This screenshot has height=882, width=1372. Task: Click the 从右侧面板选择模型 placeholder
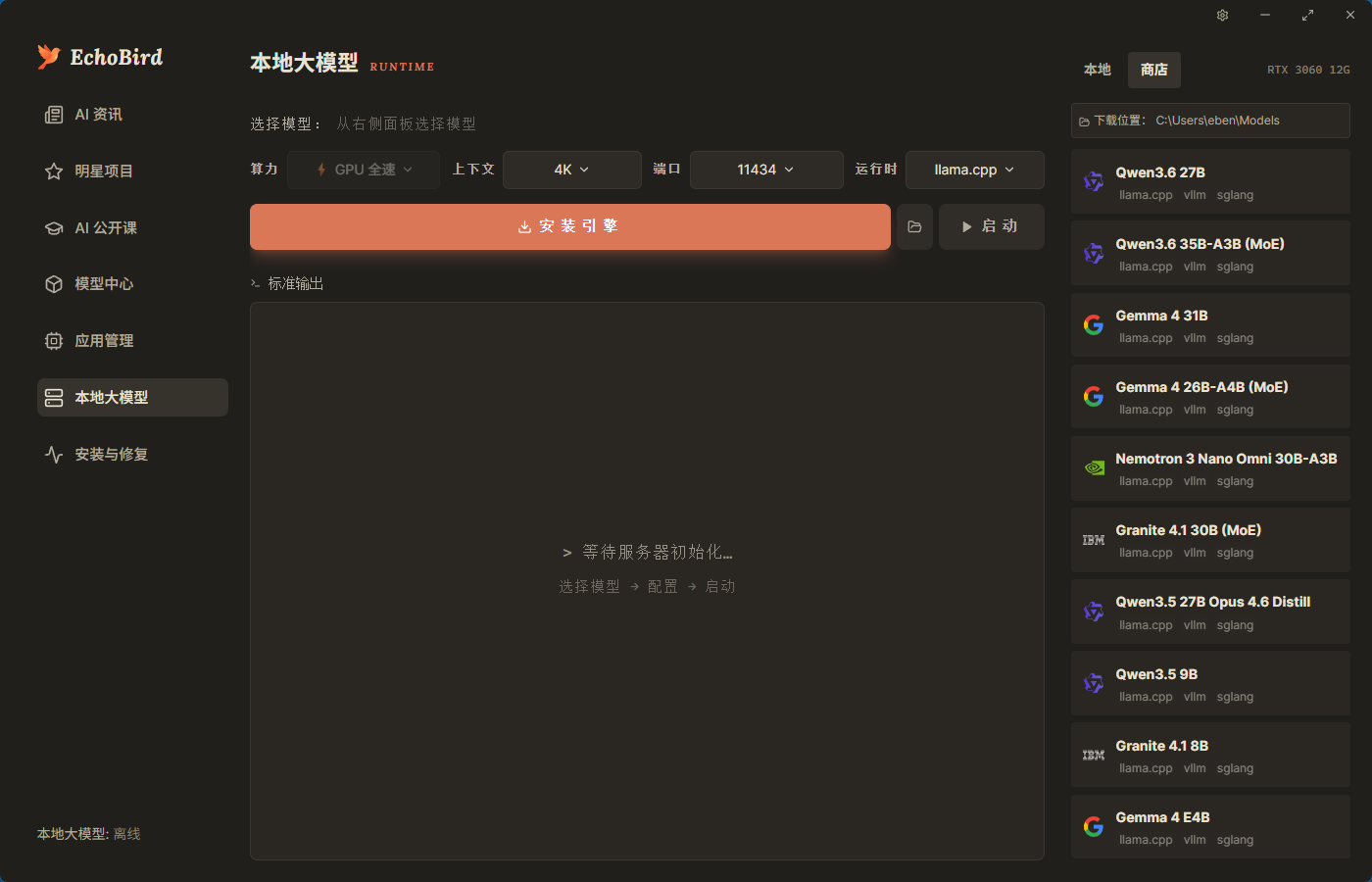click(x=406, y=124)
